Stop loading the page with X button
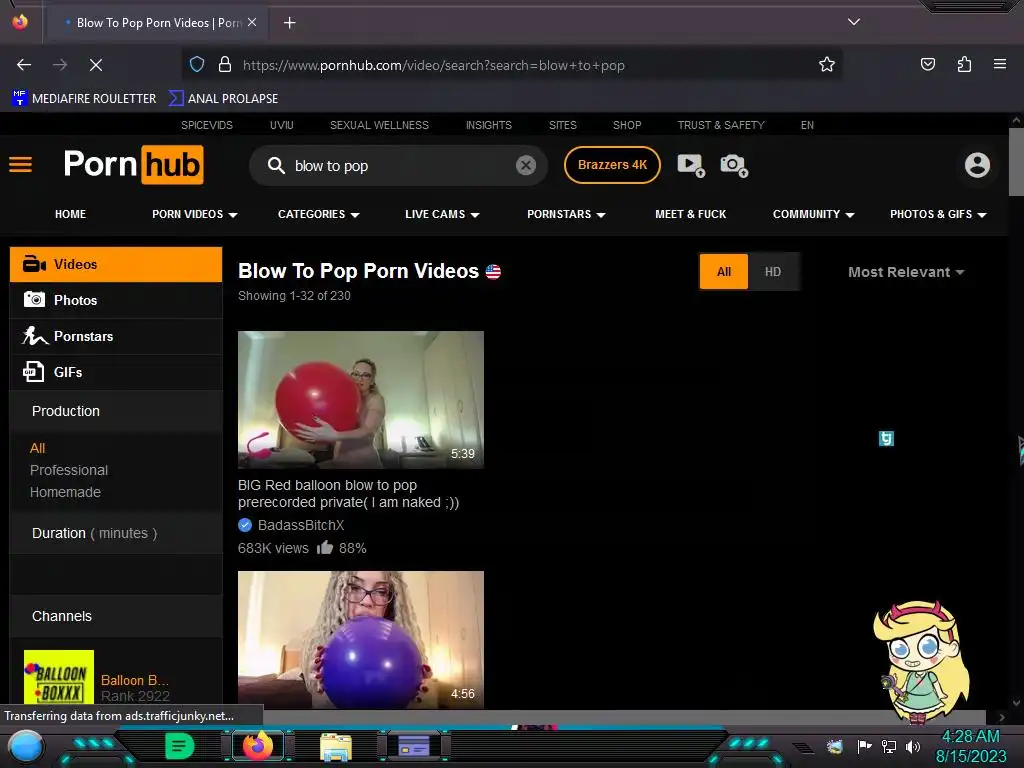 coord(96,65)
